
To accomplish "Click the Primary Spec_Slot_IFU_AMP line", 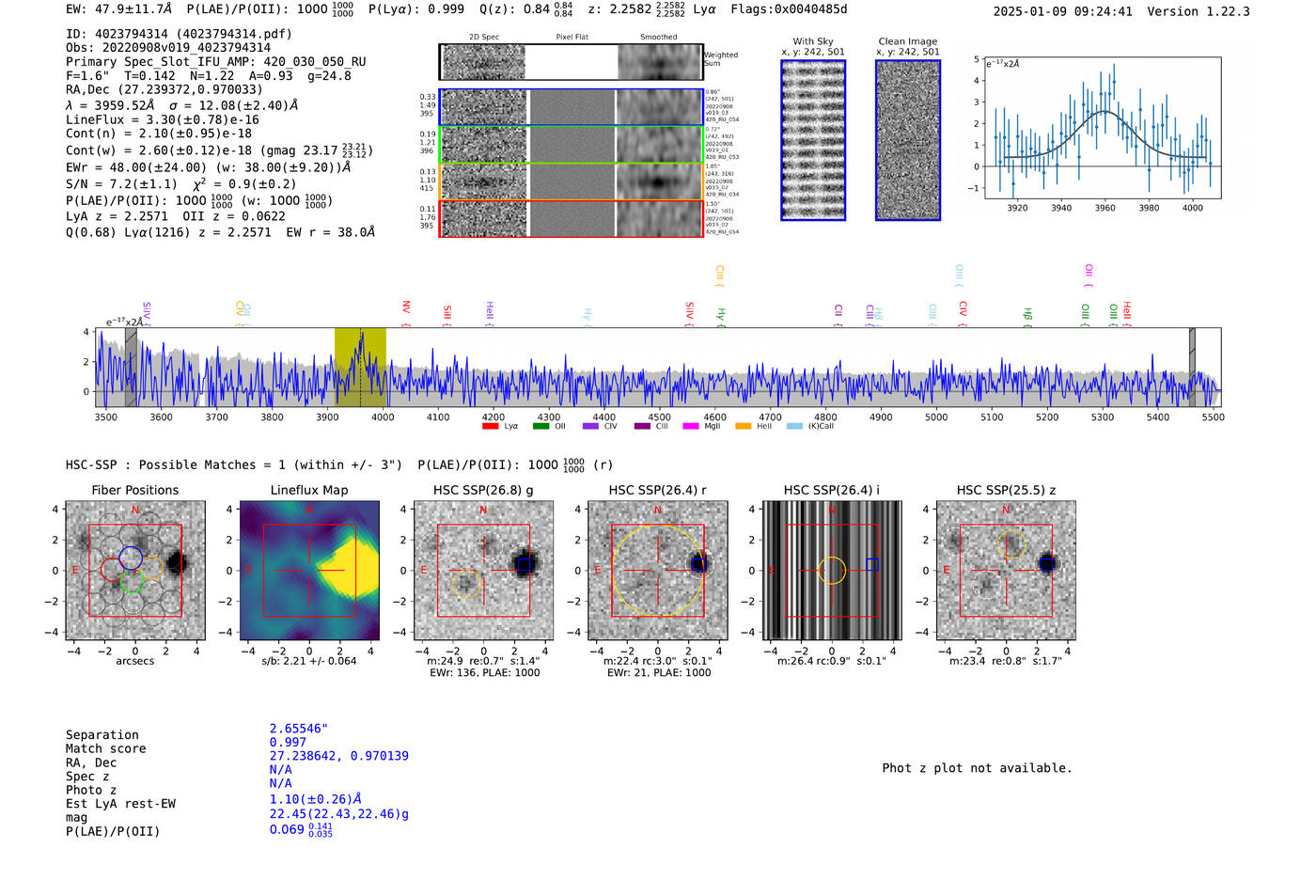I will [x=216, y=62].
